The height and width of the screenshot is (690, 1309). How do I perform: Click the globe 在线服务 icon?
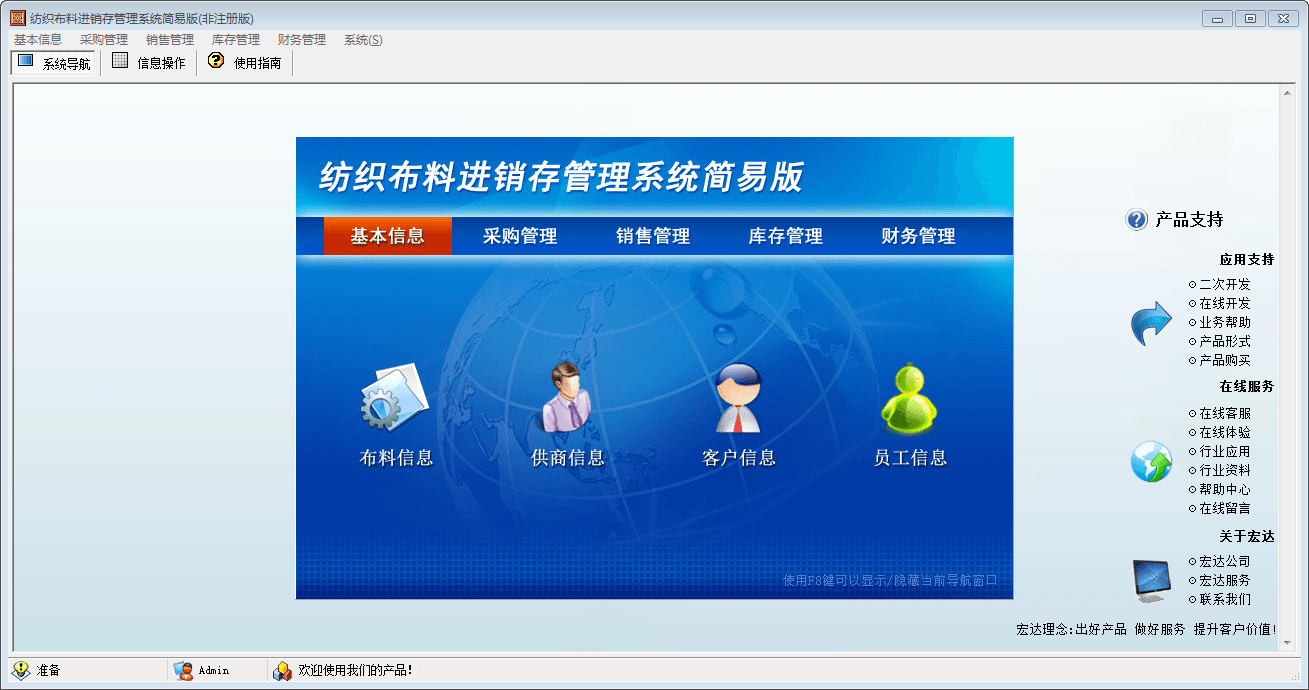tap(1151, 462)
